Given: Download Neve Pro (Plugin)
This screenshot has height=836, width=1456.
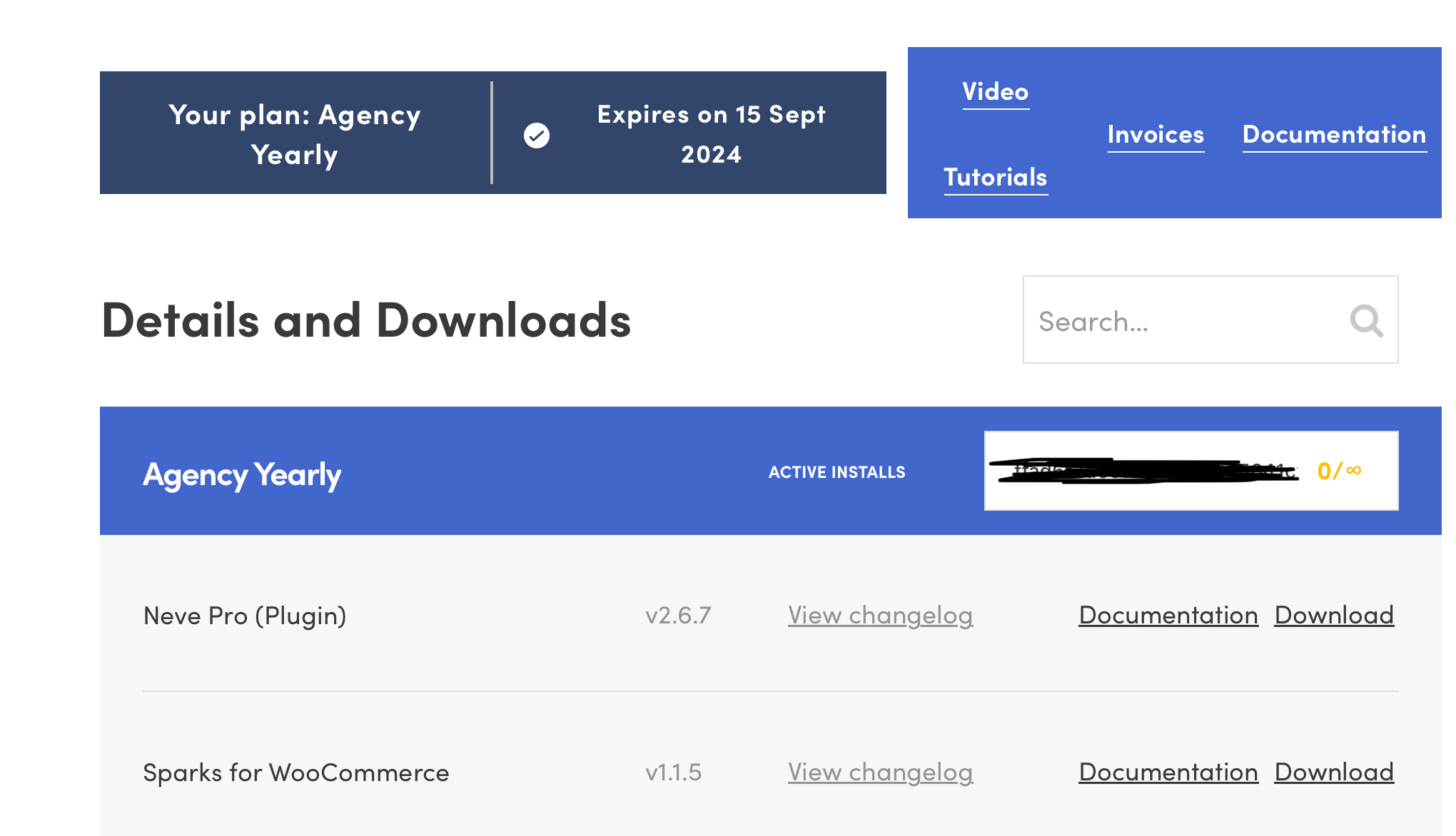Looking at the screenshot, I should (x=1334, y=615).
